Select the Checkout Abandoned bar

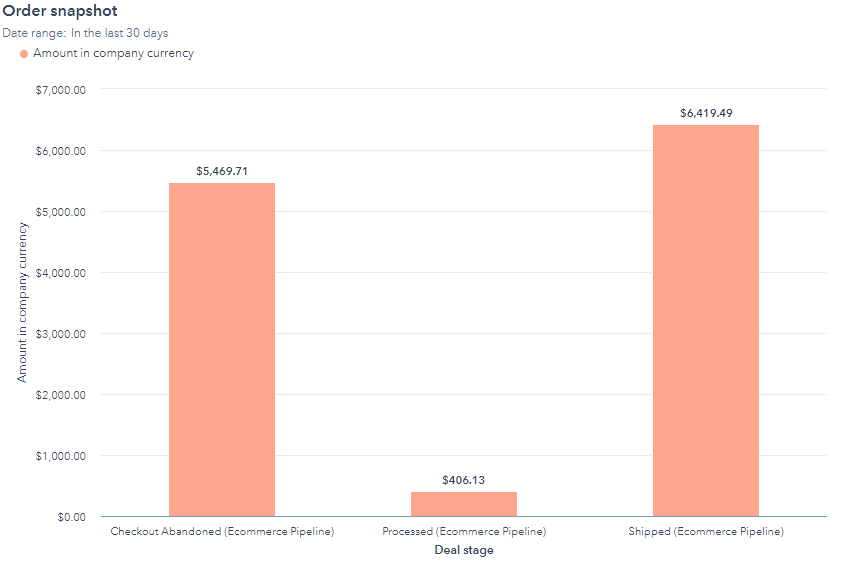coord(222,349)
